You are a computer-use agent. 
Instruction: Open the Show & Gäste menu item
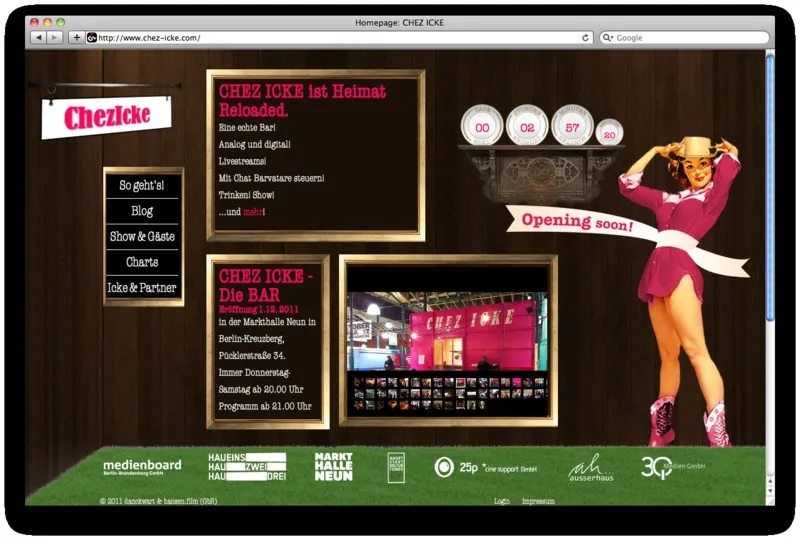142,236
